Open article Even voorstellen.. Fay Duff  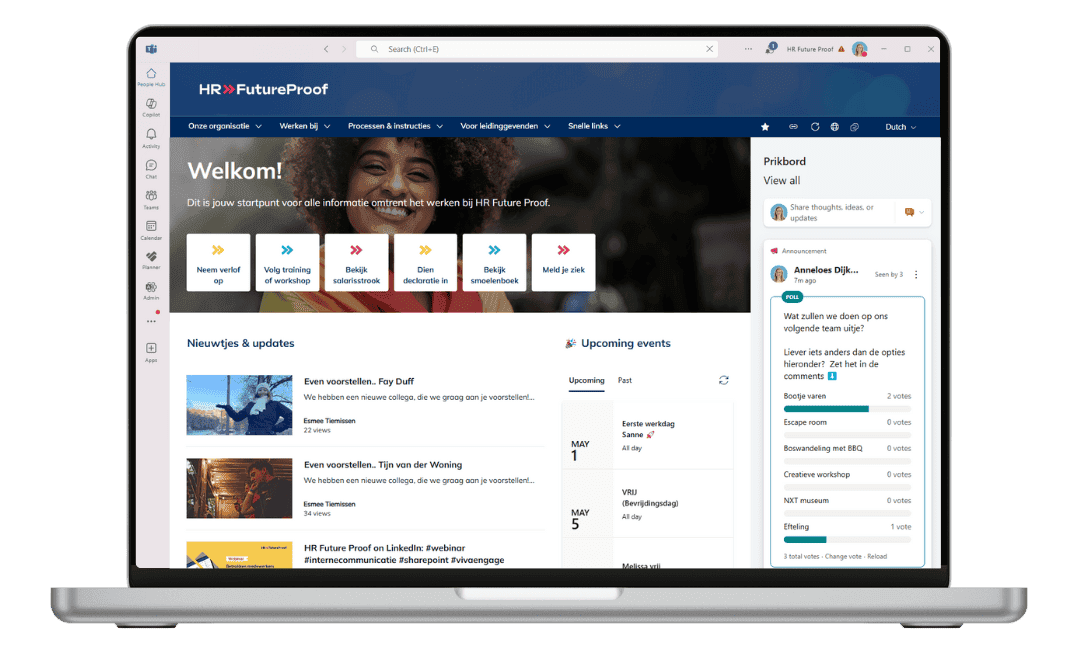359,381
